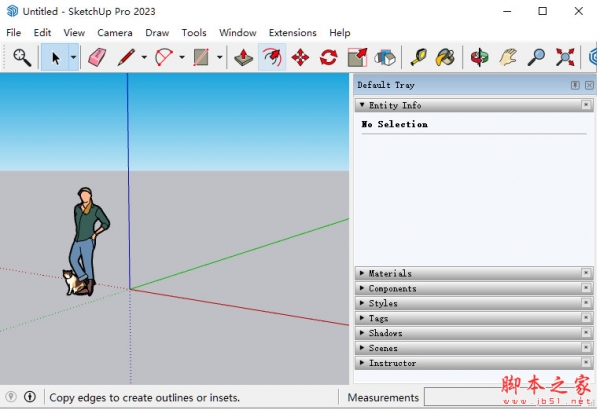Select the Rectangle shape tool
This screenshot has width=600, height=410.
pos(201,57)
